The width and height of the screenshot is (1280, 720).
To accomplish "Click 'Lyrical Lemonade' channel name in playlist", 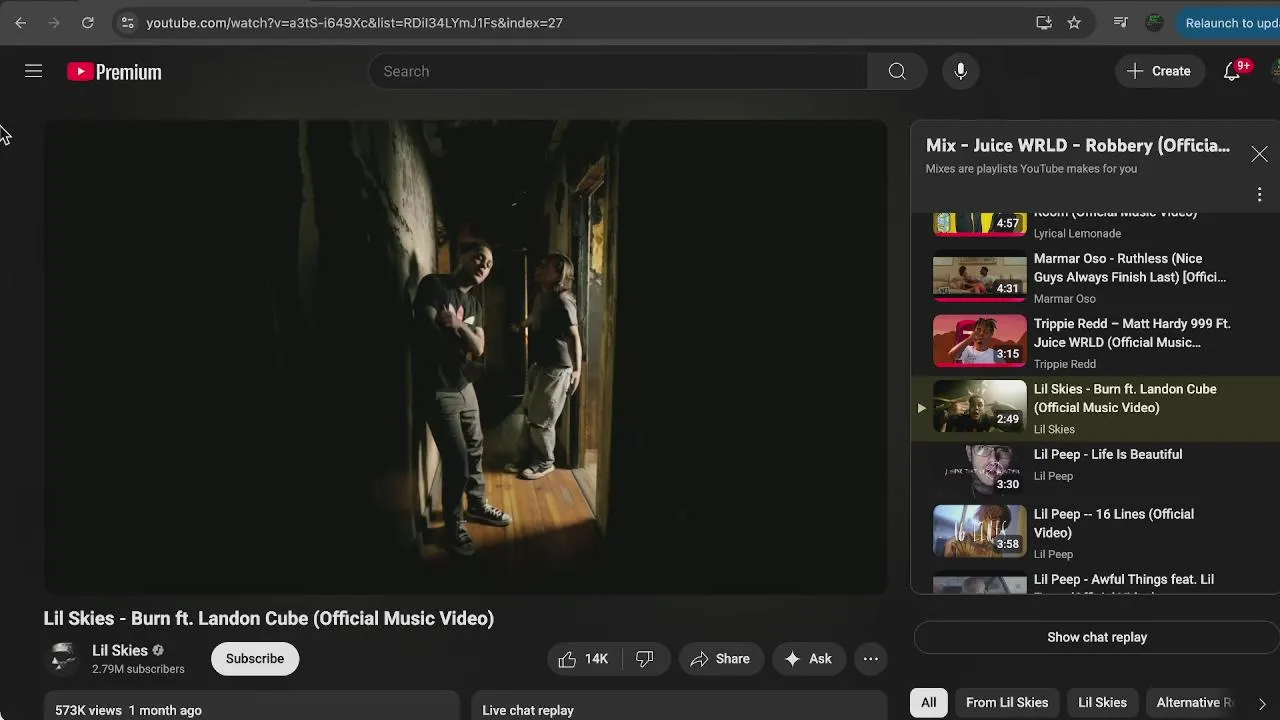I will pos(1077,233).
